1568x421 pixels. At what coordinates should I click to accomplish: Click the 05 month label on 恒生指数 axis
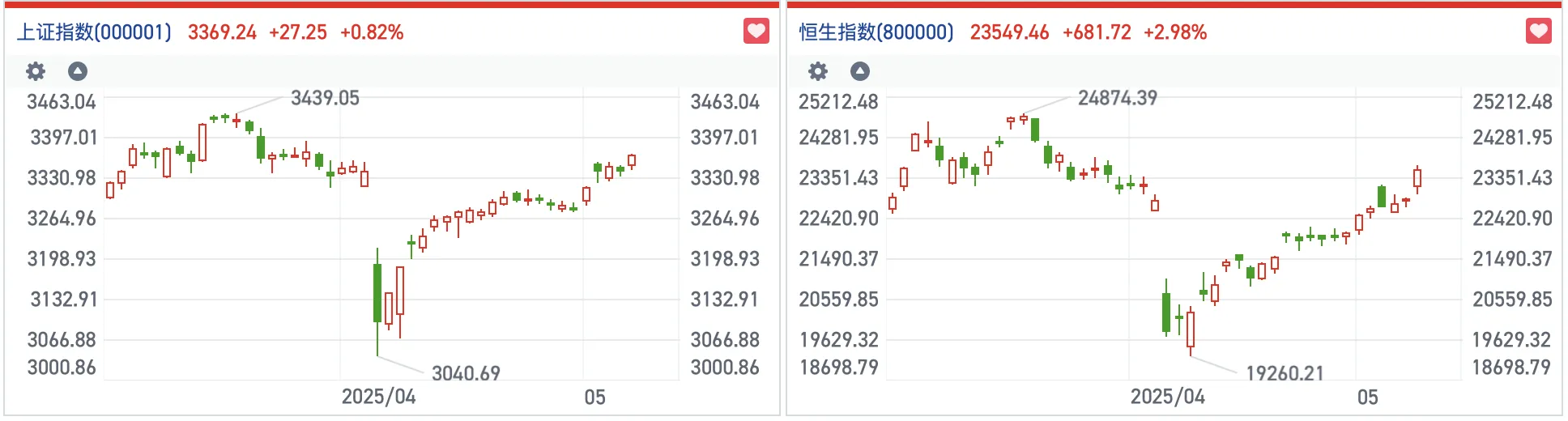[x=1368, y=398]
